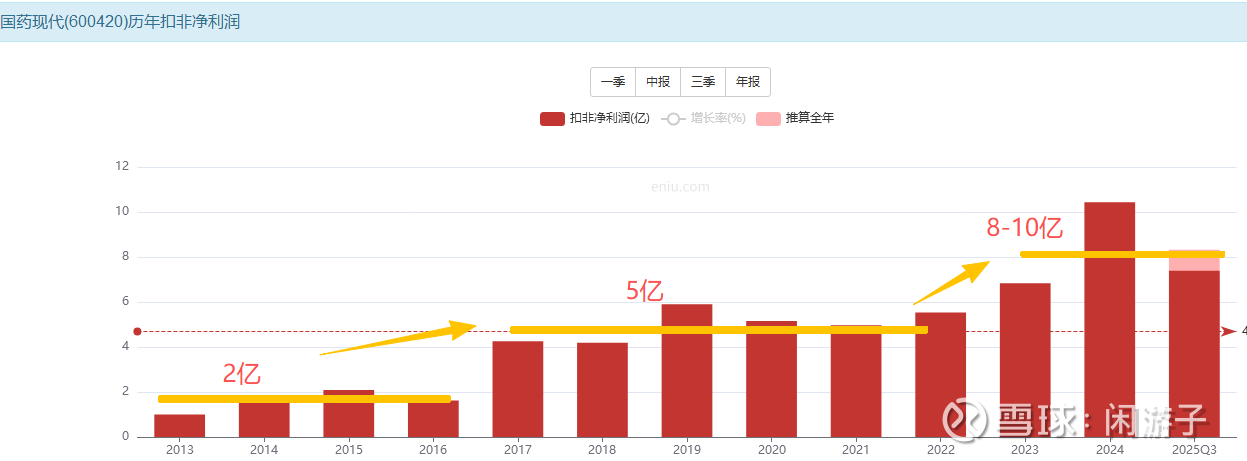Viewport: 1247px width, 461px height.
Task: Select the 2019 profit bar
Action: click(687, 371)
